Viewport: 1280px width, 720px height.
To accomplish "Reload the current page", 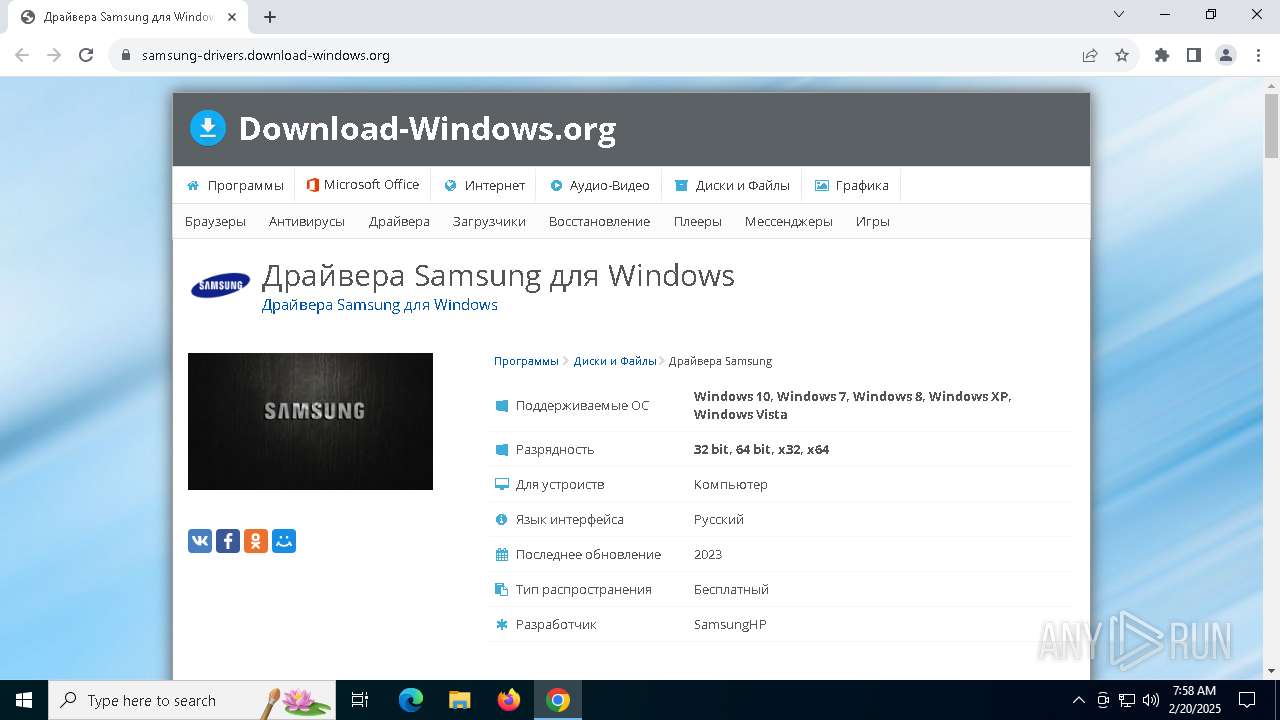I will click(x=86, y=55).
